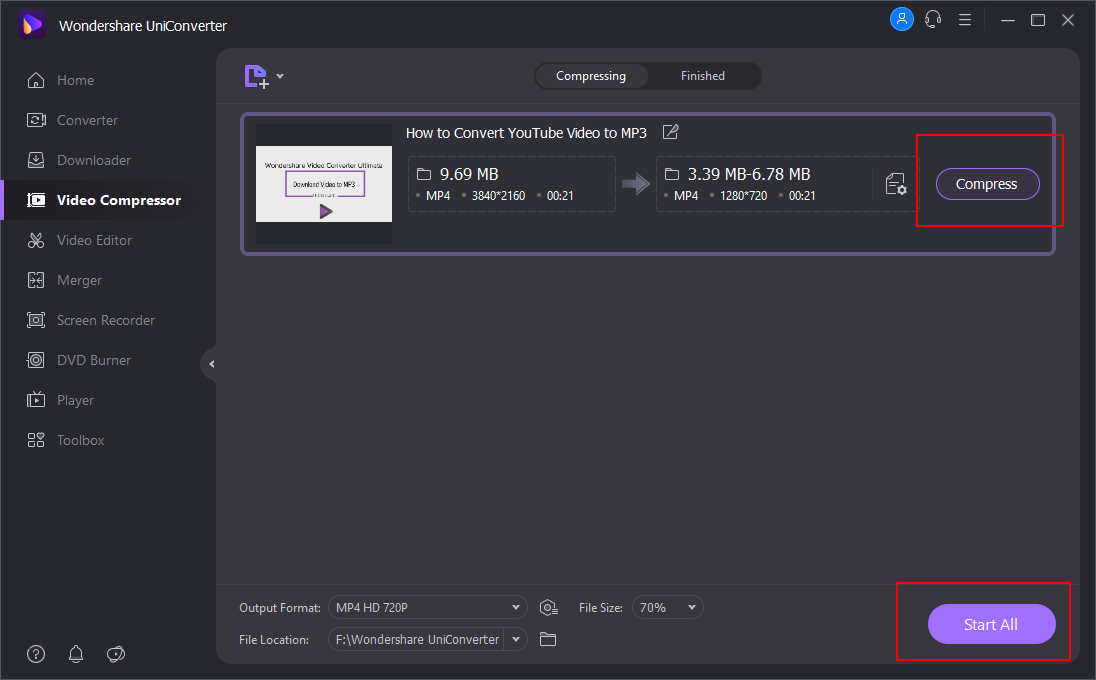Select Video Compressor in the sidebar
This screenshot has height=680, width=1096.
(x=108, y=200)
